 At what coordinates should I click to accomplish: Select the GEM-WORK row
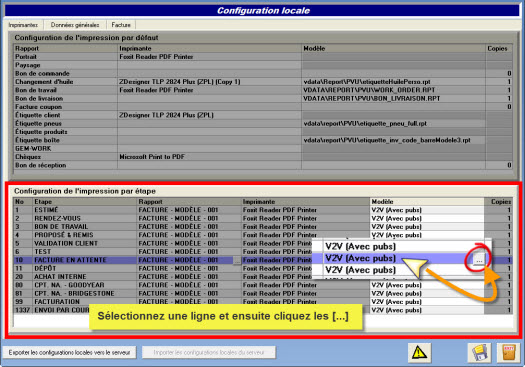[x=262, y=149]
